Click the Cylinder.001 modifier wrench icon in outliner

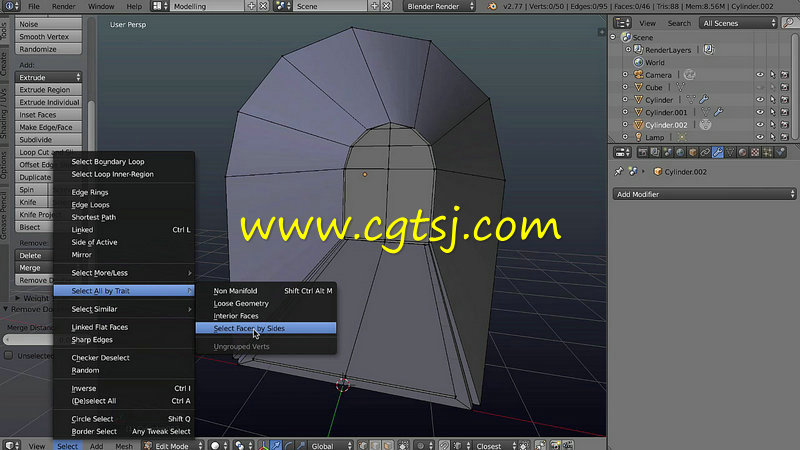click(718, 112)
